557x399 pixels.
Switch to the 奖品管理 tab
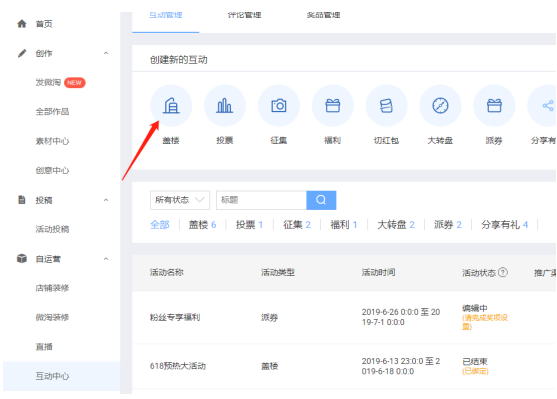(324, 15)
